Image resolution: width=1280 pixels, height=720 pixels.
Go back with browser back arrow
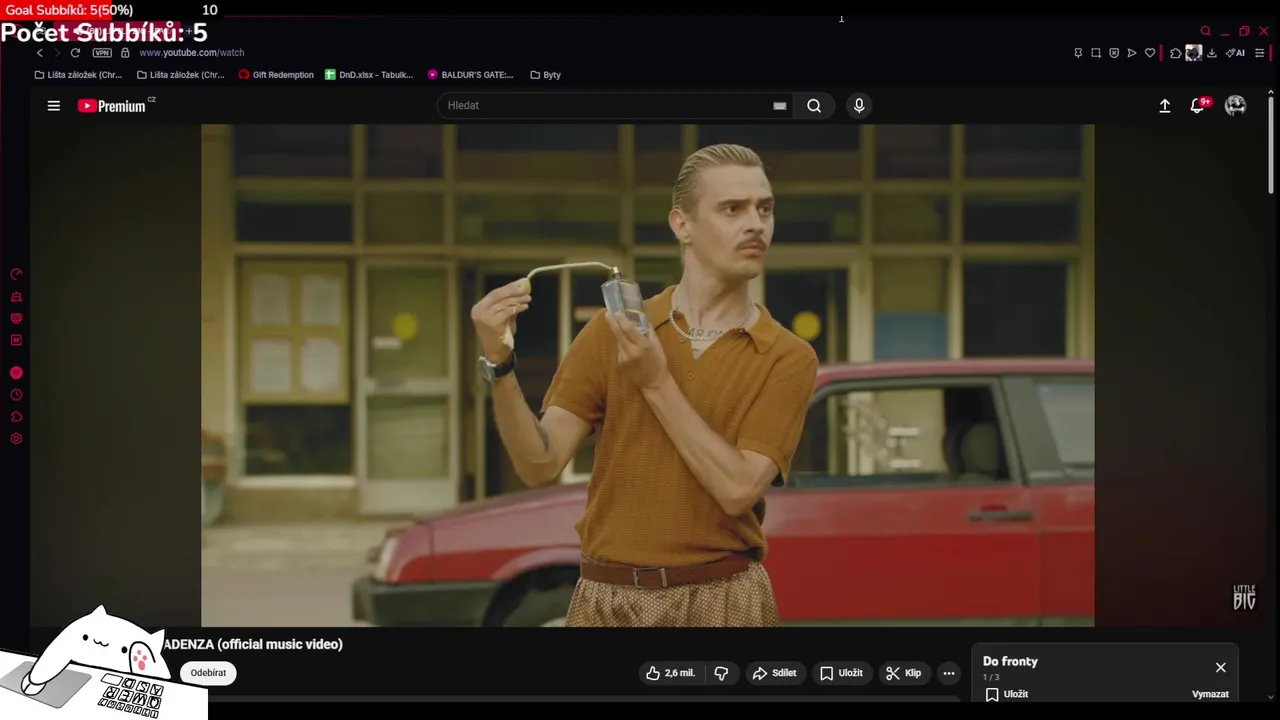pos(39,53)
